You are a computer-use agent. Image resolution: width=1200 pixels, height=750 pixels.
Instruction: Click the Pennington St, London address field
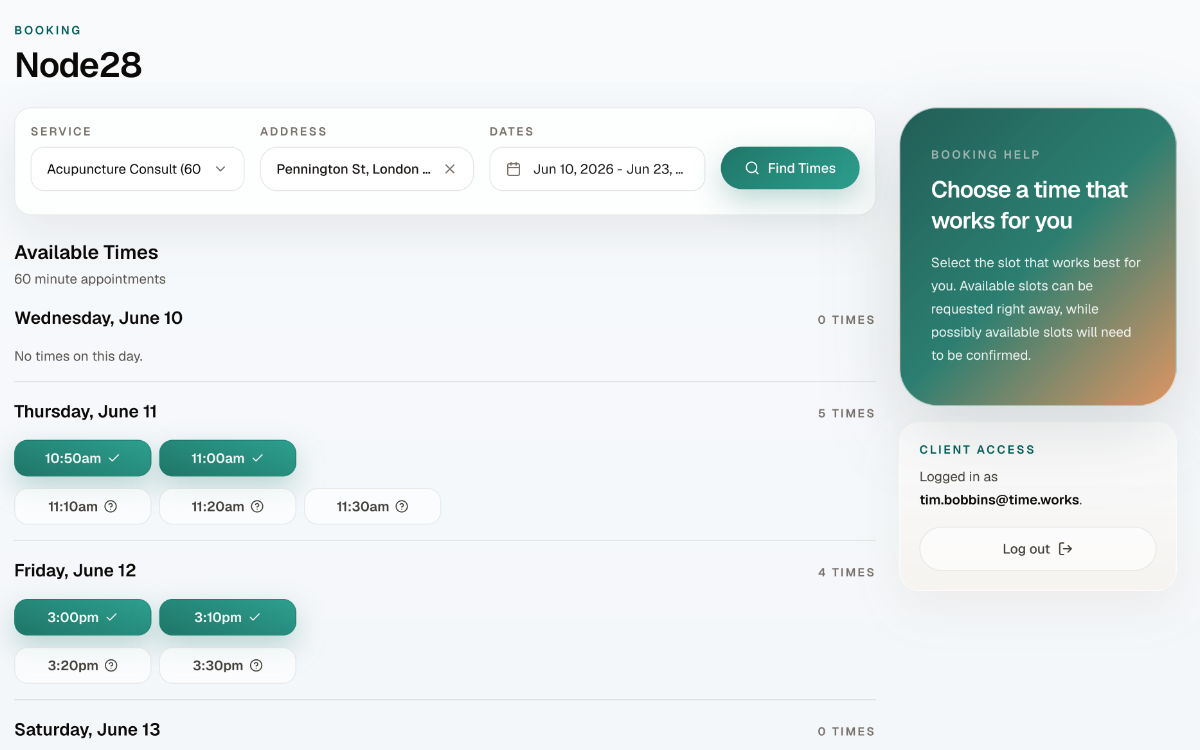click(x=367, y=169)
